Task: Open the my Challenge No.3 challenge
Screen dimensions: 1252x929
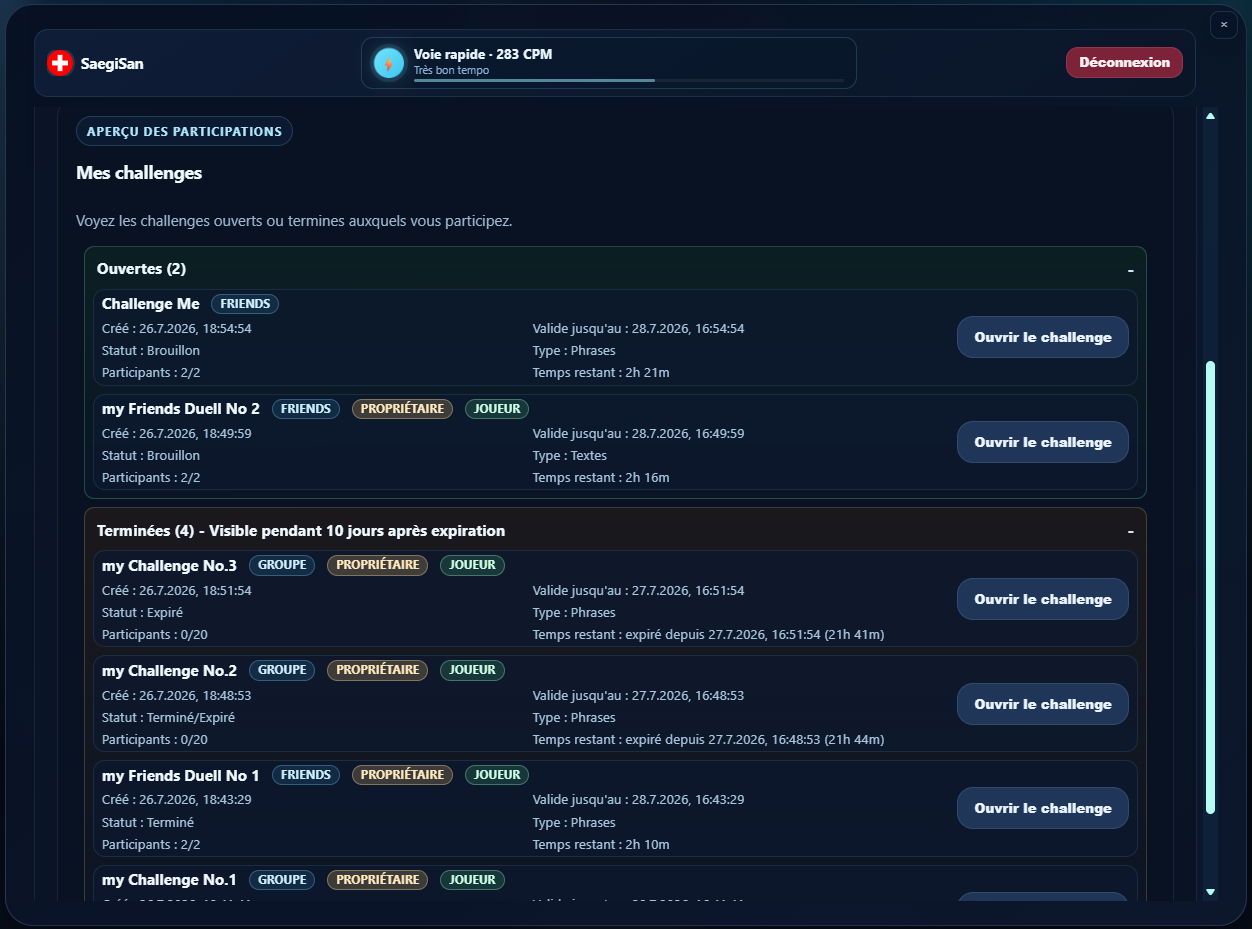Action: tap(1043, 599)
